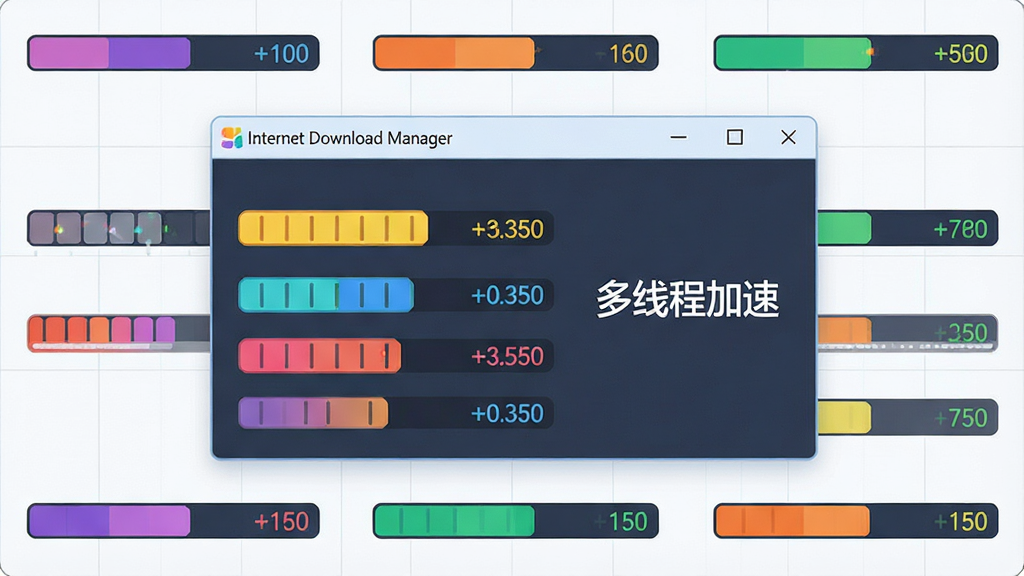Click the +0.350 value beside purple-orange bar
The height and width of the screenshot is (576, 1024).
pyautogui.click(x=507, y=413)
